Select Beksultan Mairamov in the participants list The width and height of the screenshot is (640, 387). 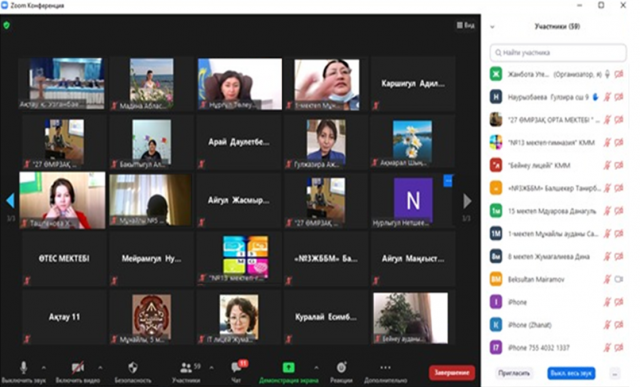(x=557, y=279)
